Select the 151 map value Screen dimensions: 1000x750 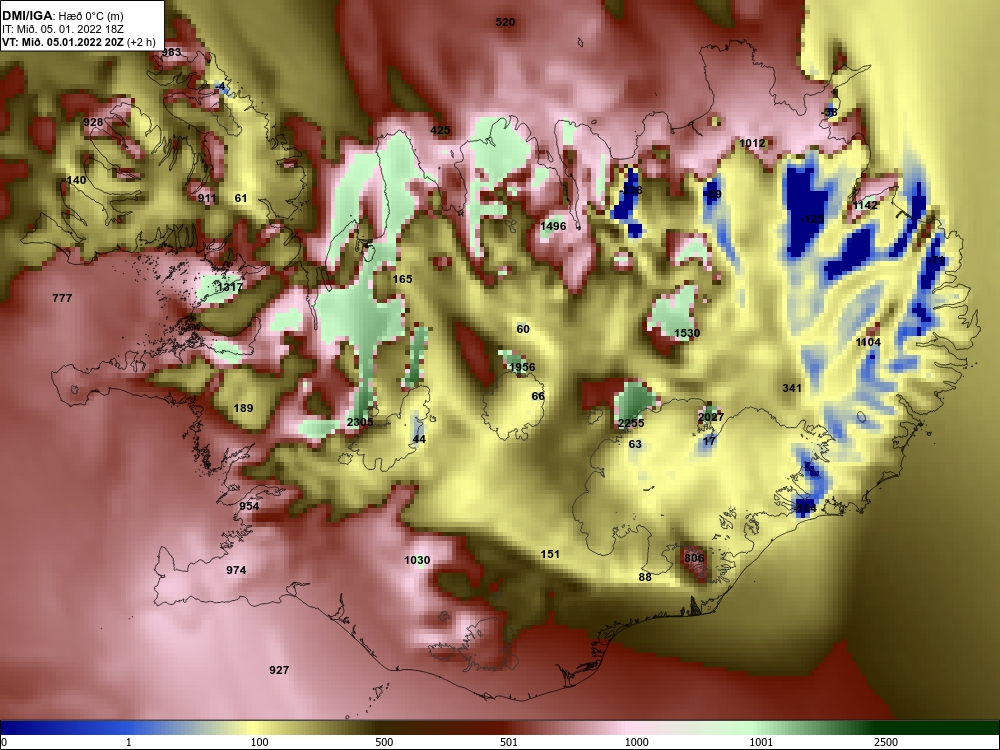tap(550, 554)
